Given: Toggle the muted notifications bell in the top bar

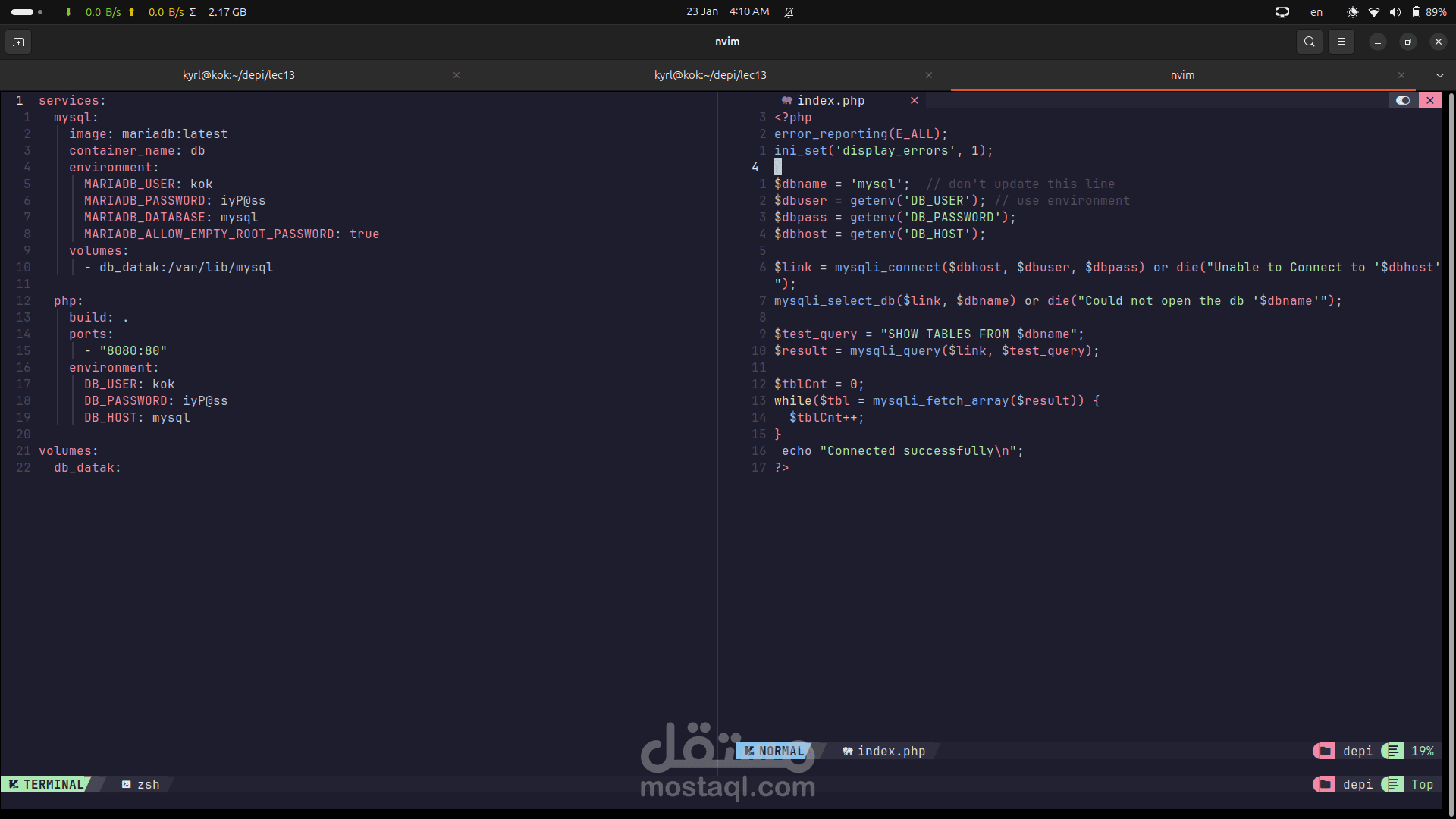Looking at the screenshot, I should (789, 12).
